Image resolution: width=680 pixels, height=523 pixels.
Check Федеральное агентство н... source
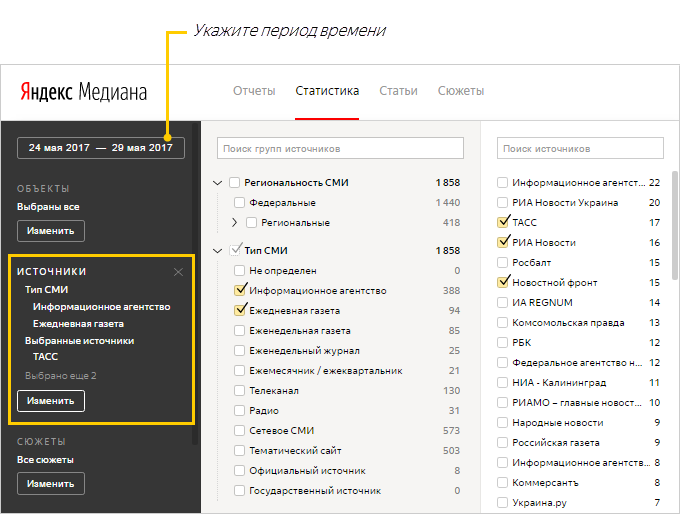[x=502, y=363]
